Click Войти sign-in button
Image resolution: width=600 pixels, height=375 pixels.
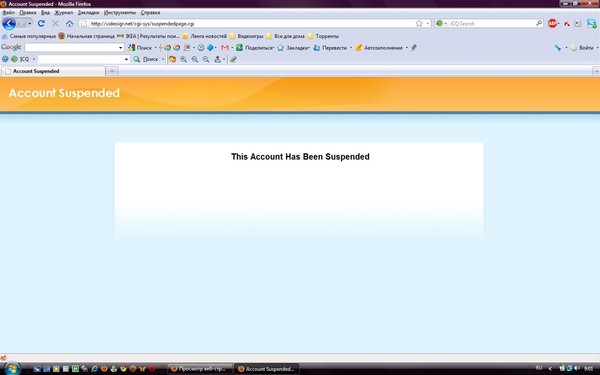tap(582, 48)
